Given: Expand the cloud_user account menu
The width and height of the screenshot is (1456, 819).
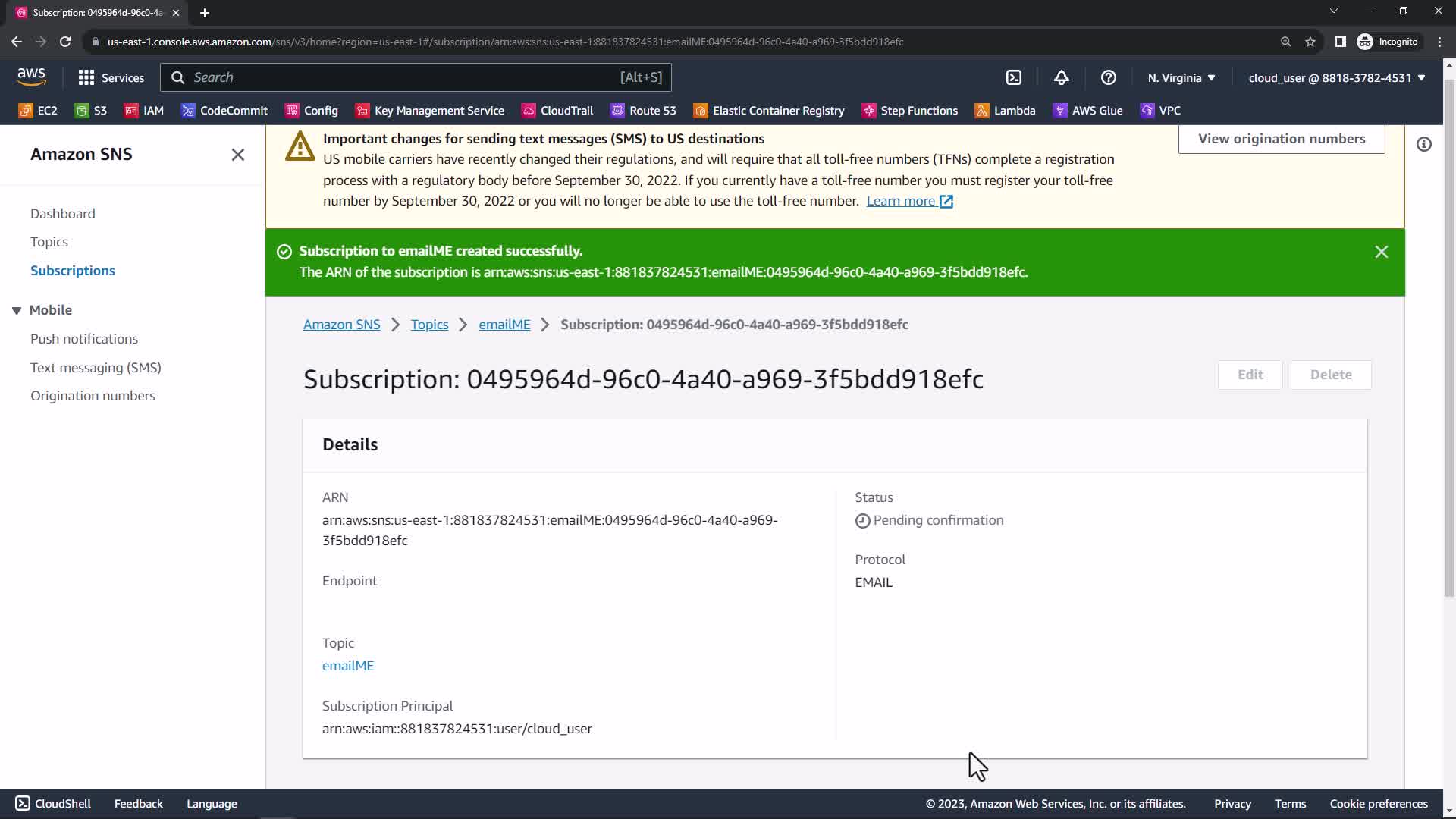Looking at the screenshot, I should (x=1336, y=77).
